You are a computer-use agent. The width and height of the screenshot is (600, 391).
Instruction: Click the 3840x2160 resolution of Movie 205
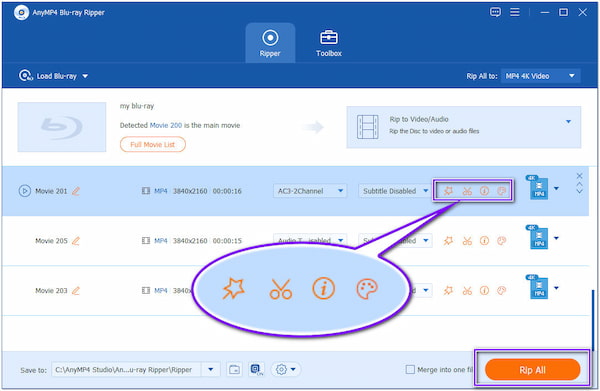190,241
